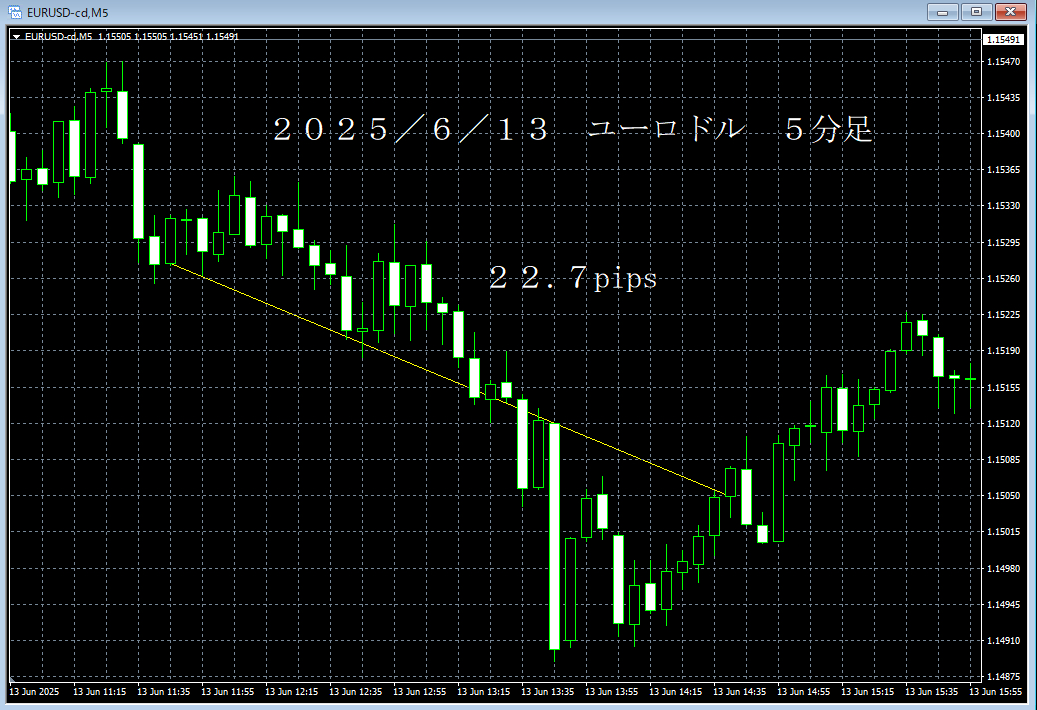Click the current price label 1.15491
Image resolution: width=1037 pixels, height=710 pixels.
(1003, 40)
